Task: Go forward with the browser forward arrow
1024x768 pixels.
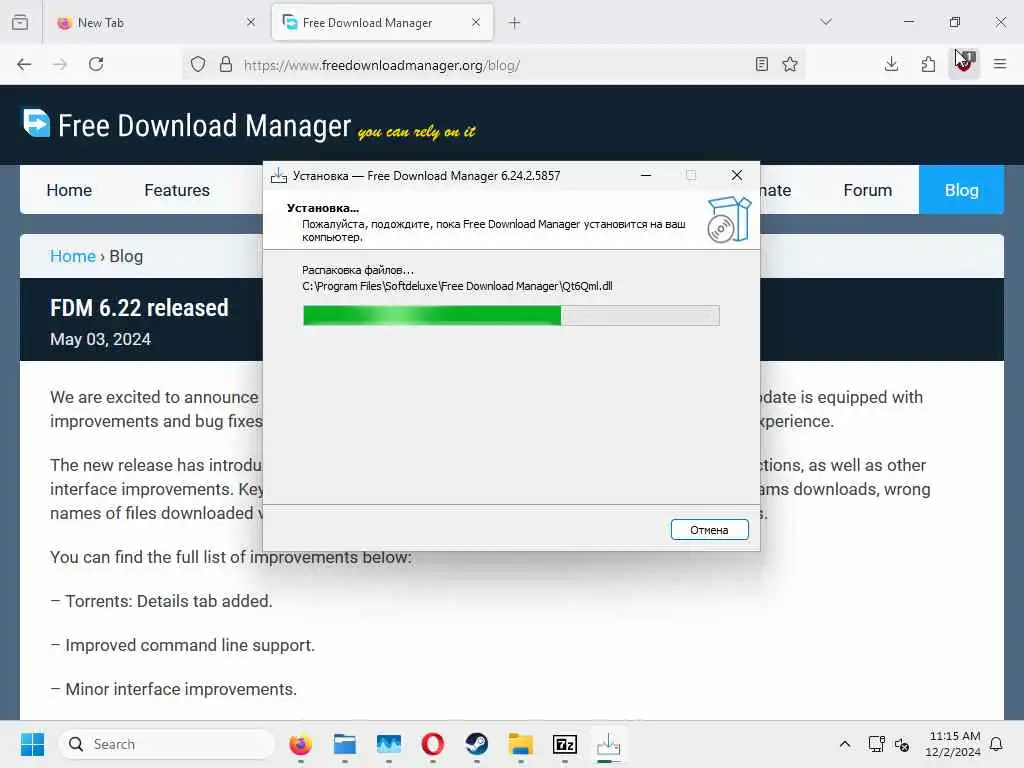Action: (60, 64)
